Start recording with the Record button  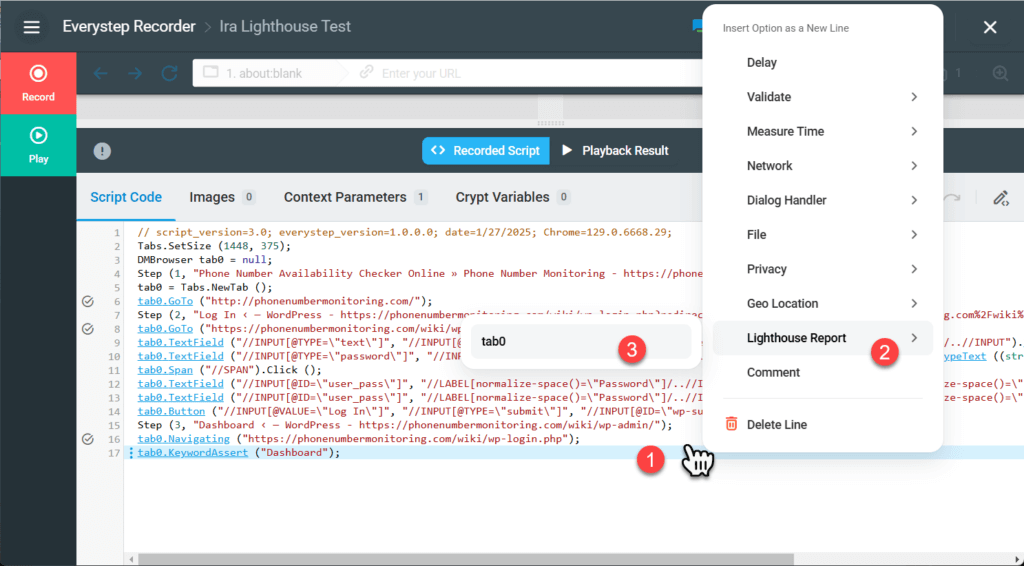pos(38,83)
